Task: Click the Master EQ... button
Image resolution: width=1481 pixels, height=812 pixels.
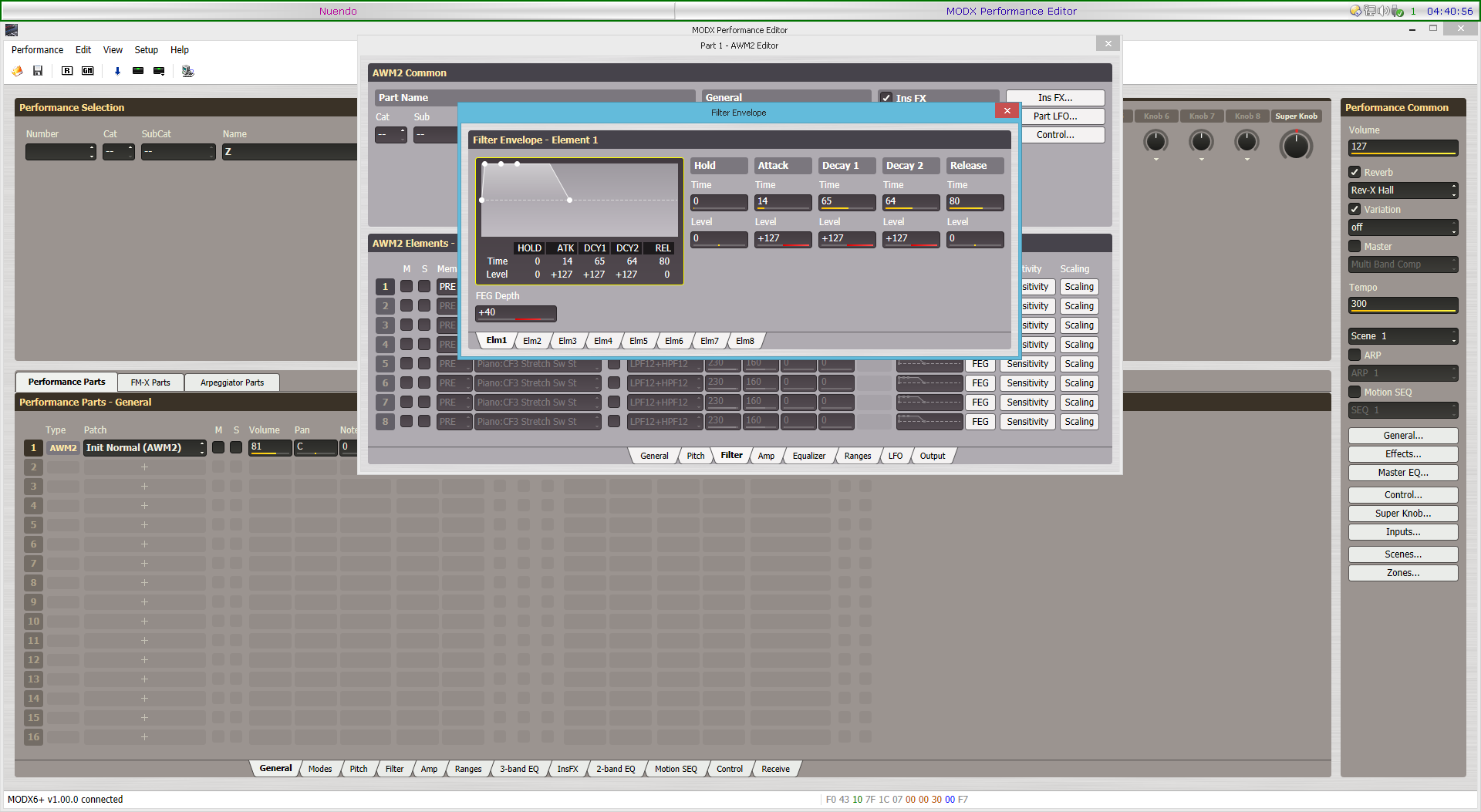Action: 1403,473
